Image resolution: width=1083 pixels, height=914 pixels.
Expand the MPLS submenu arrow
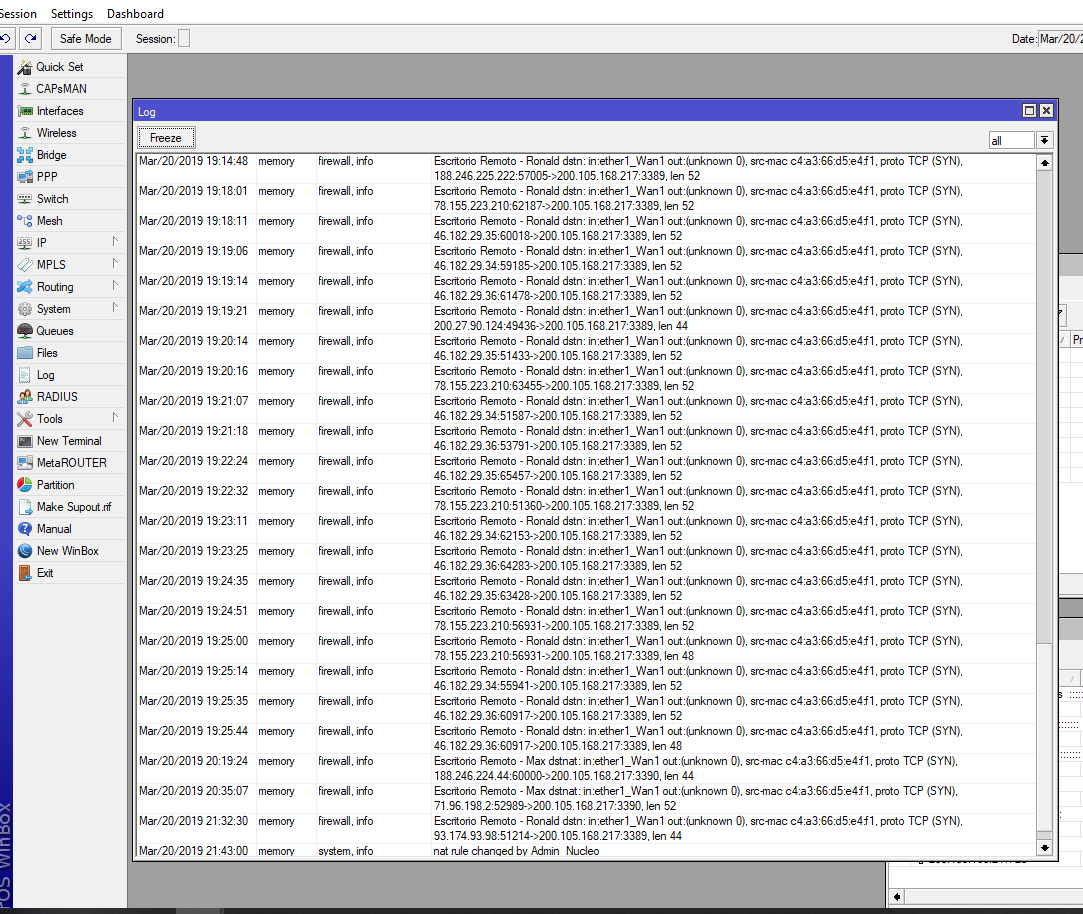tap(115, 264)
